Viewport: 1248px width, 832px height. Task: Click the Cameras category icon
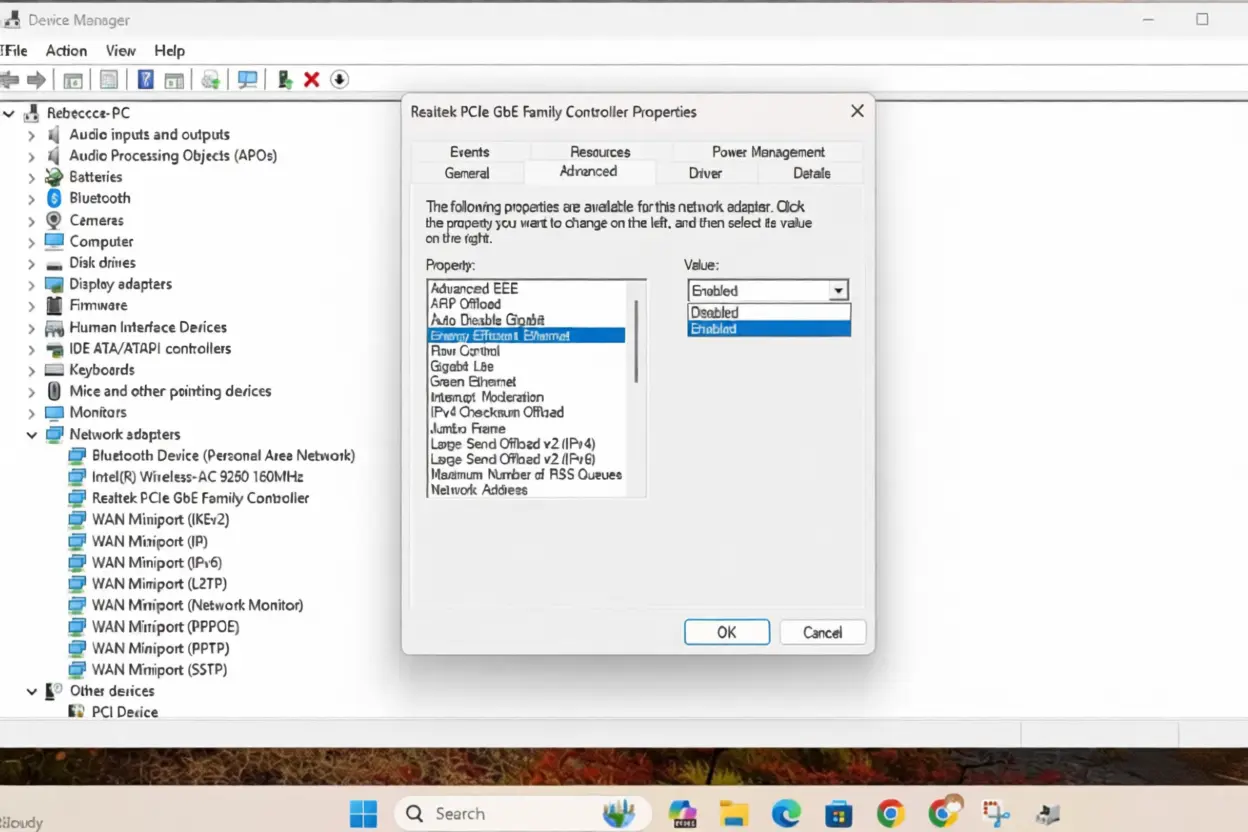[54, 220]
